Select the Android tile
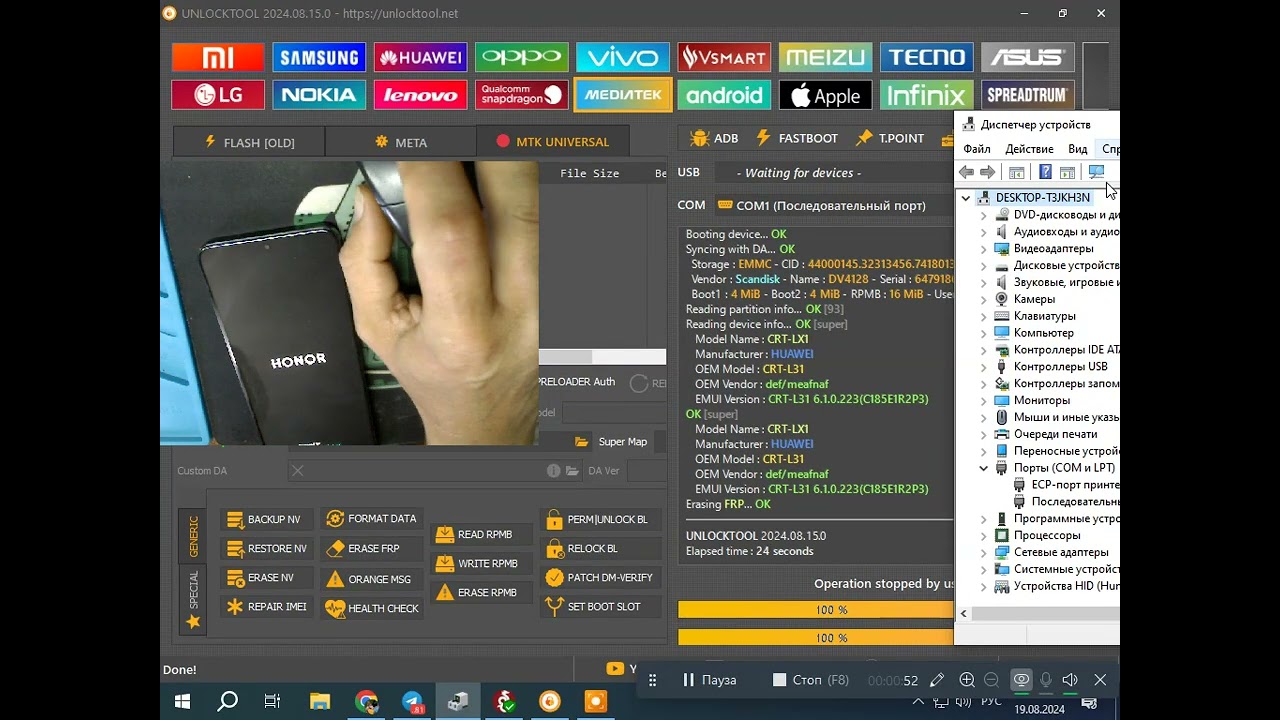Screen dimensions: 1280x720 pos(724,95)
